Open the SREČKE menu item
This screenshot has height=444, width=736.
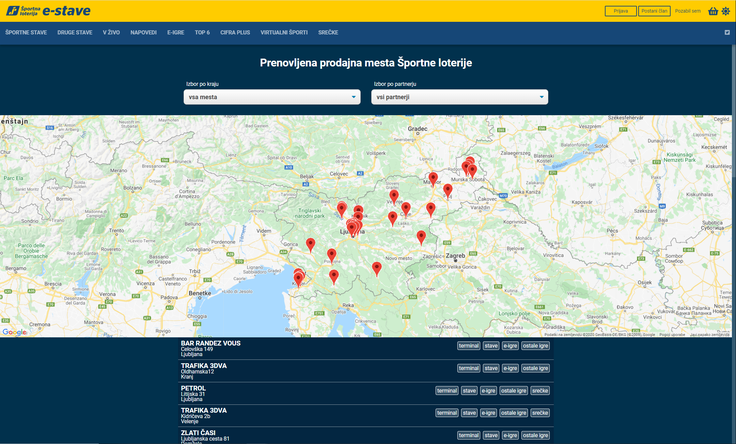click(328, 32)
